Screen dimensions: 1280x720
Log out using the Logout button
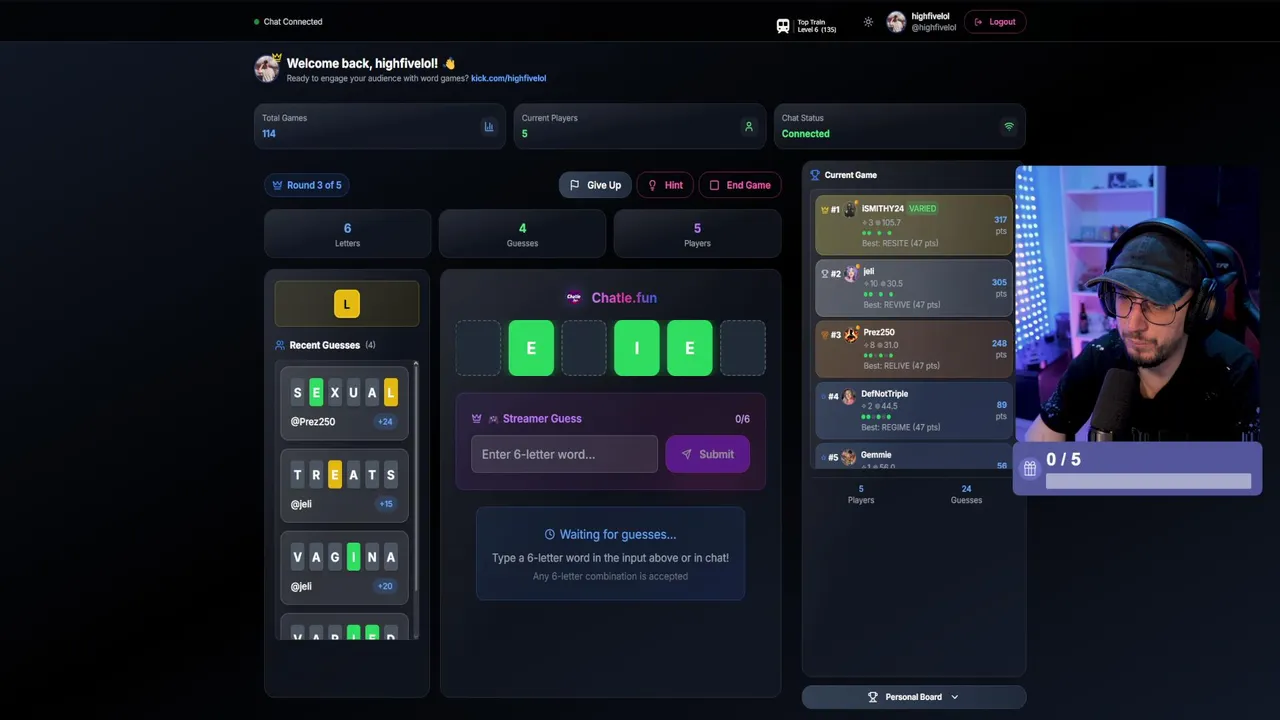click(x=995, y=22)
